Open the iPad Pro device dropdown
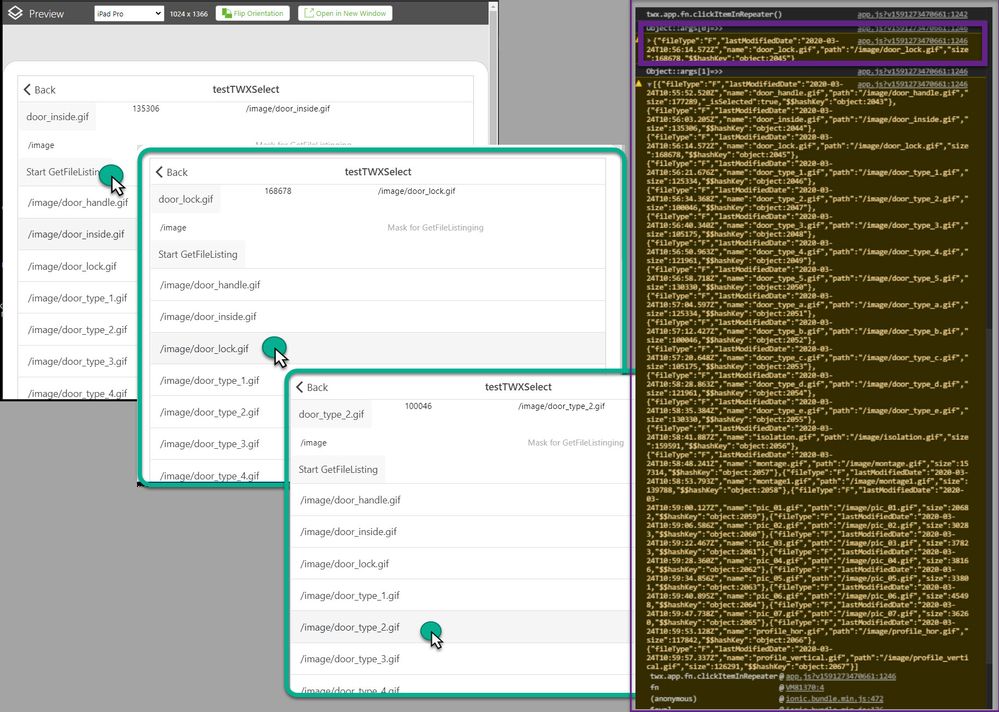The height and width of the screenshot is (712, 999). 128,14
